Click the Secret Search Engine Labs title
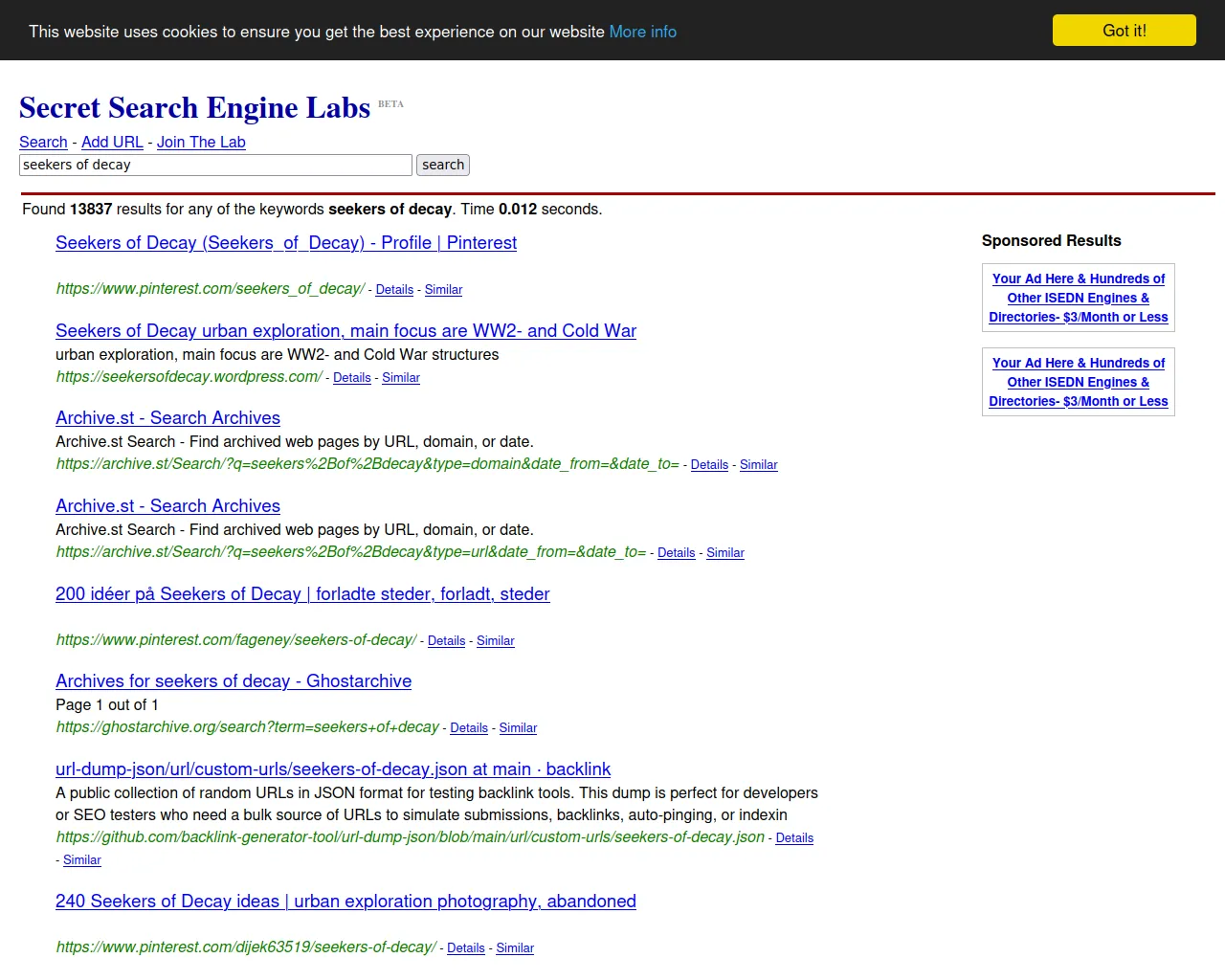1225x980 pixels. (x=194, y=107)
